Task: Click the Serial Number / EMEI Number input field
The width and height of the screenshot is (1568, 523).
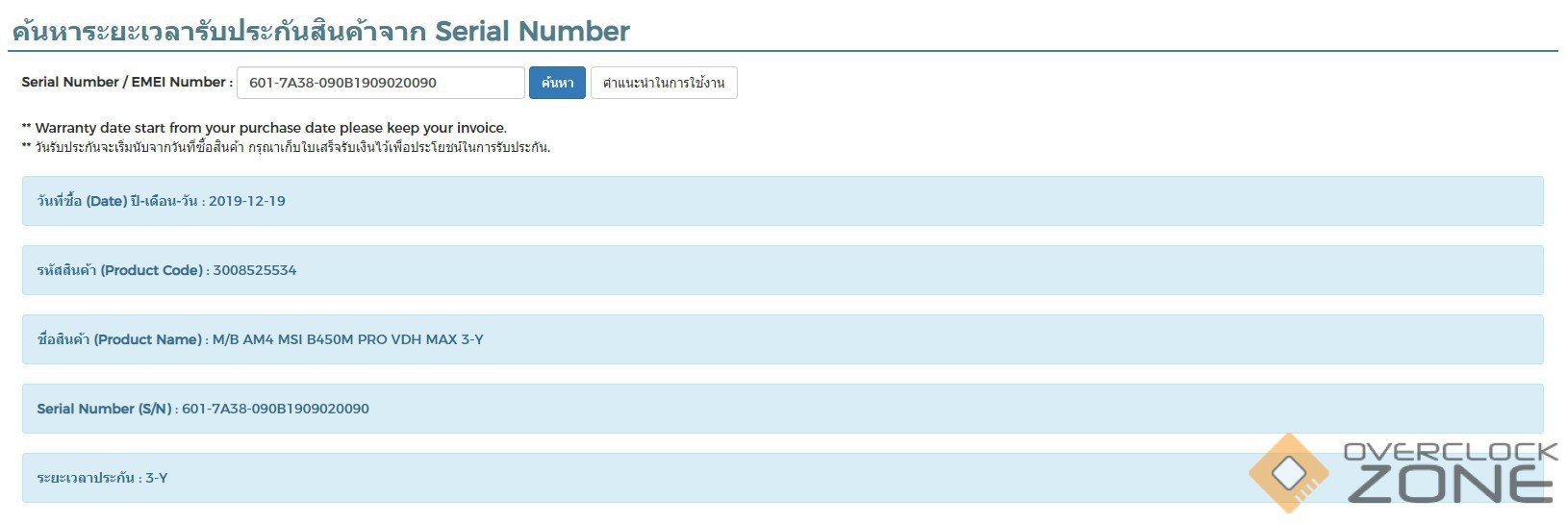Action: tap(381, 83)
